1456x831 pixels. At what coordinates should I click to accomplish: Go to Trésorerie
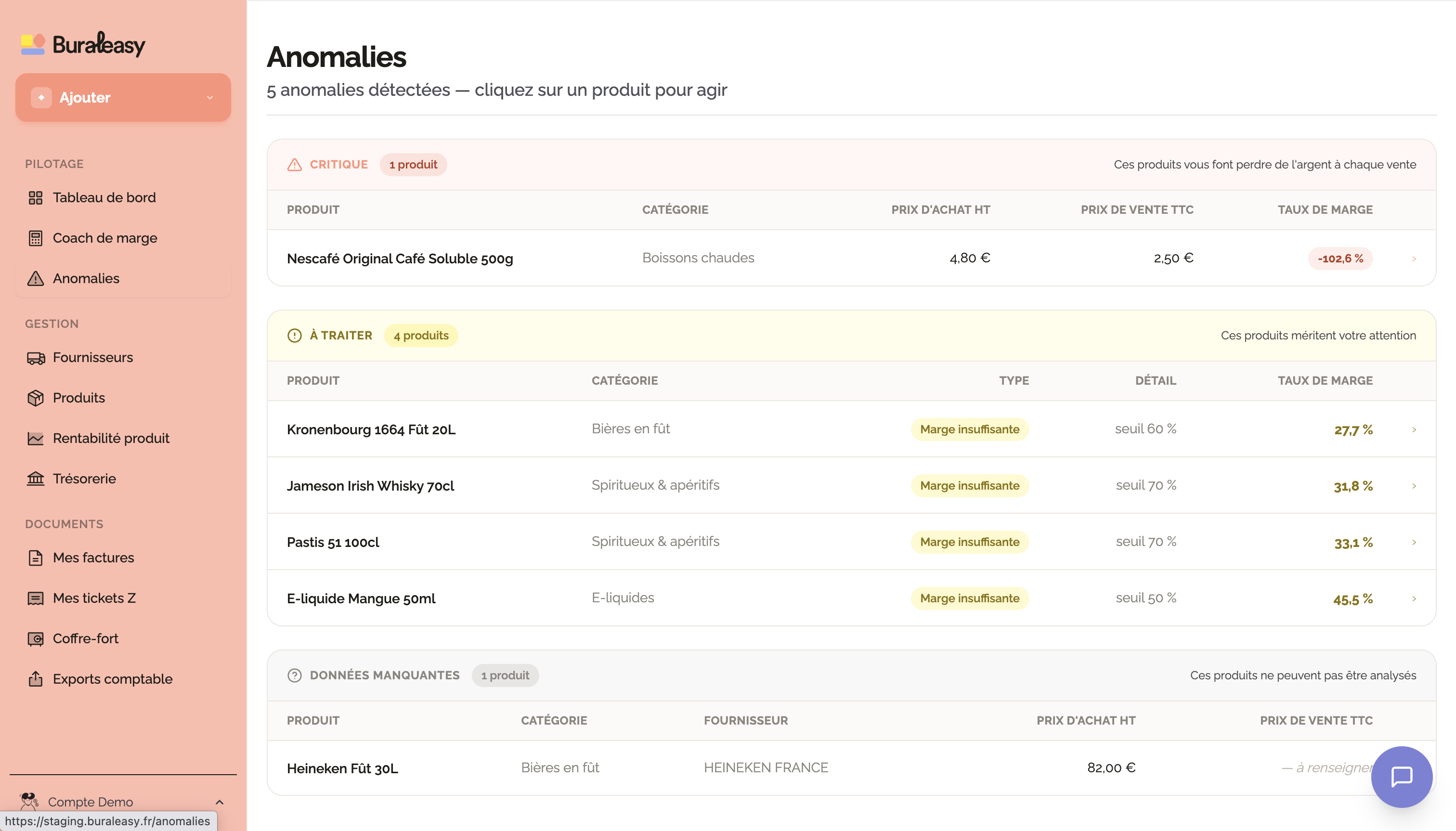point(123,479)
